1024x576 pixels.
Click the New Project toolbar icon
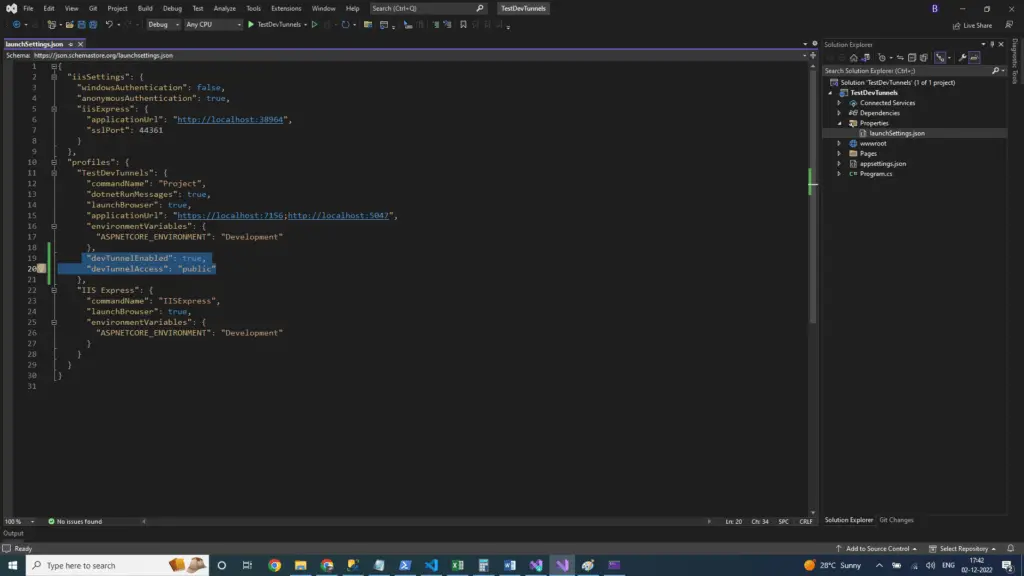tap(52, 25)
